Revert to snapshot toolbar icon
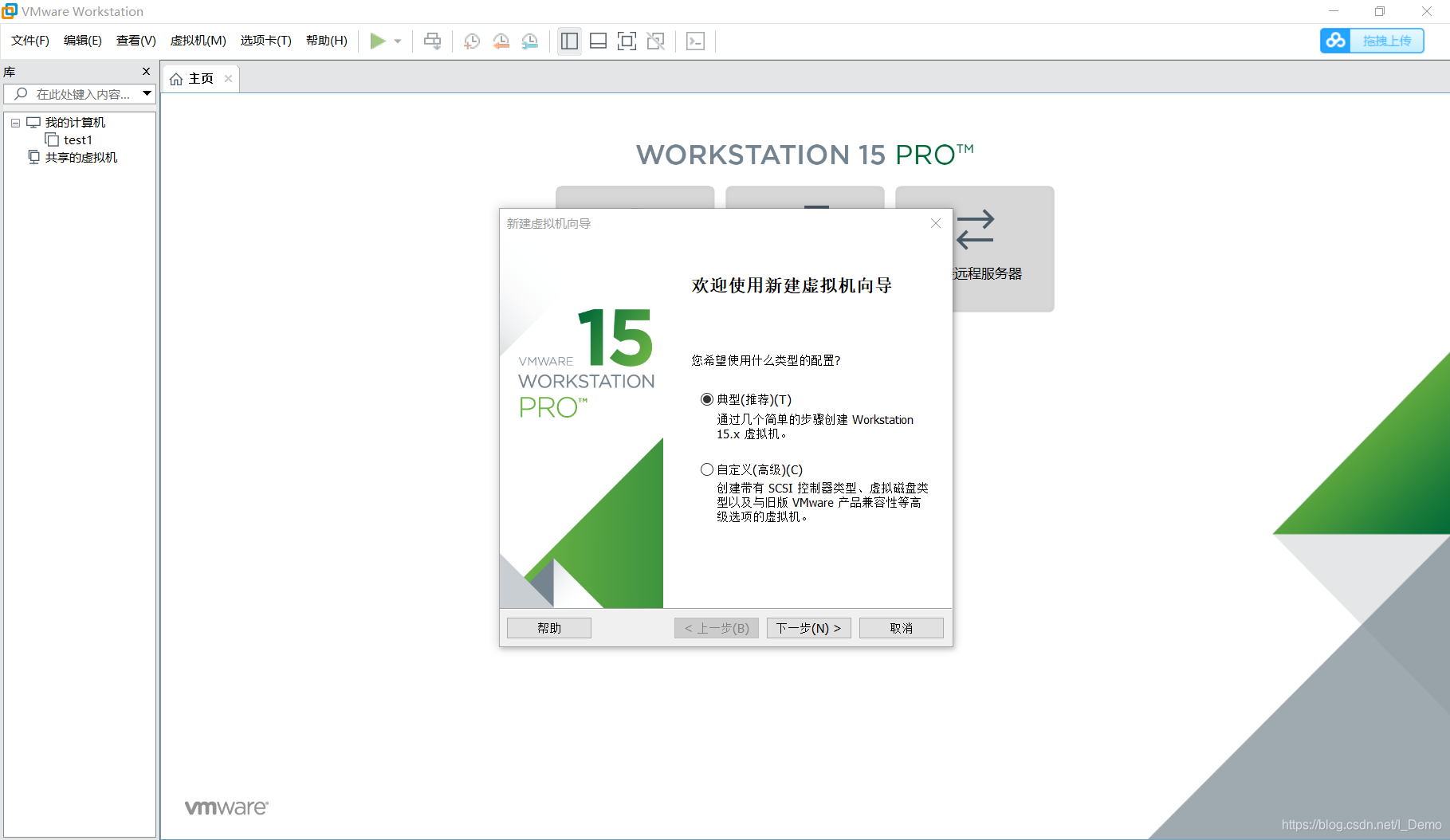The image size is (1450, 840). [x=501, y=41]
